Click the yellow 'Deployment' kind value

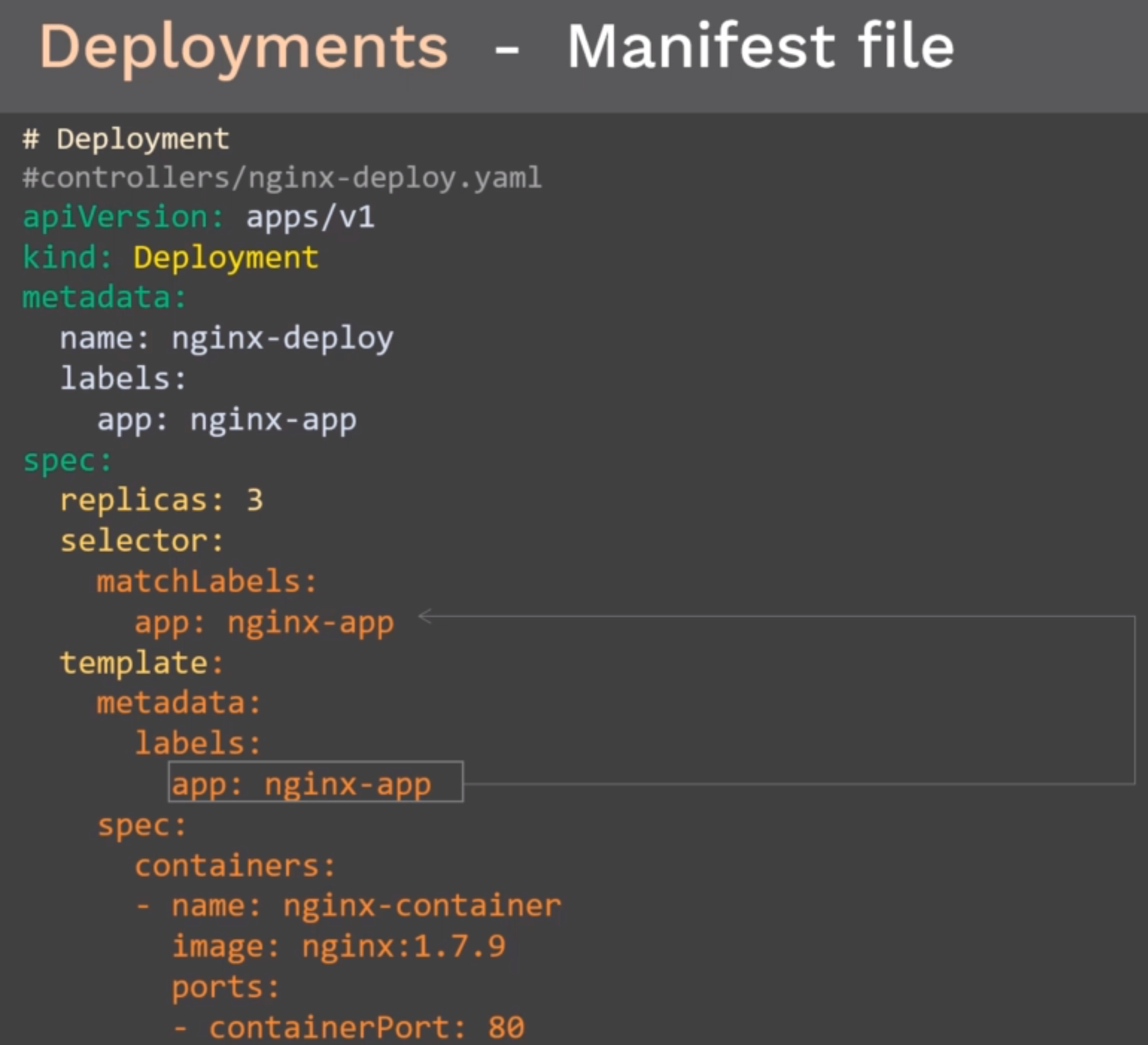coord(226,258)
